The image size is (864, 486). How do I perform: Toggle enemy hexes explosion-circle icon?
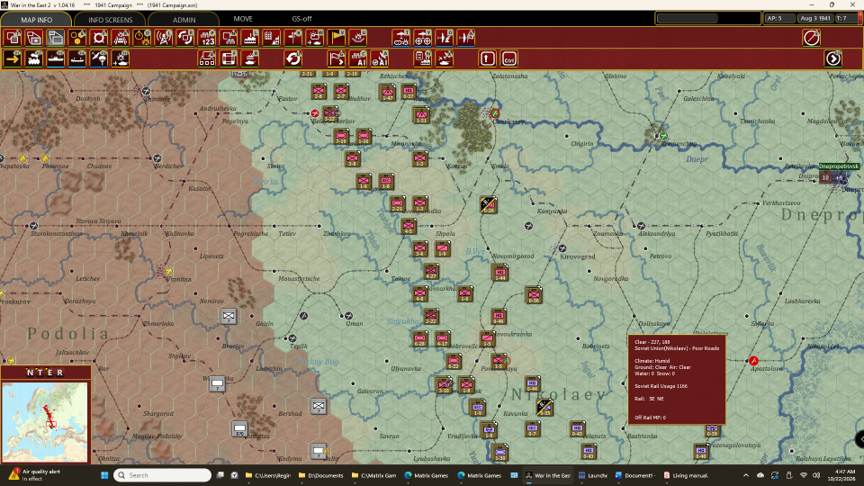click(142, 38)
